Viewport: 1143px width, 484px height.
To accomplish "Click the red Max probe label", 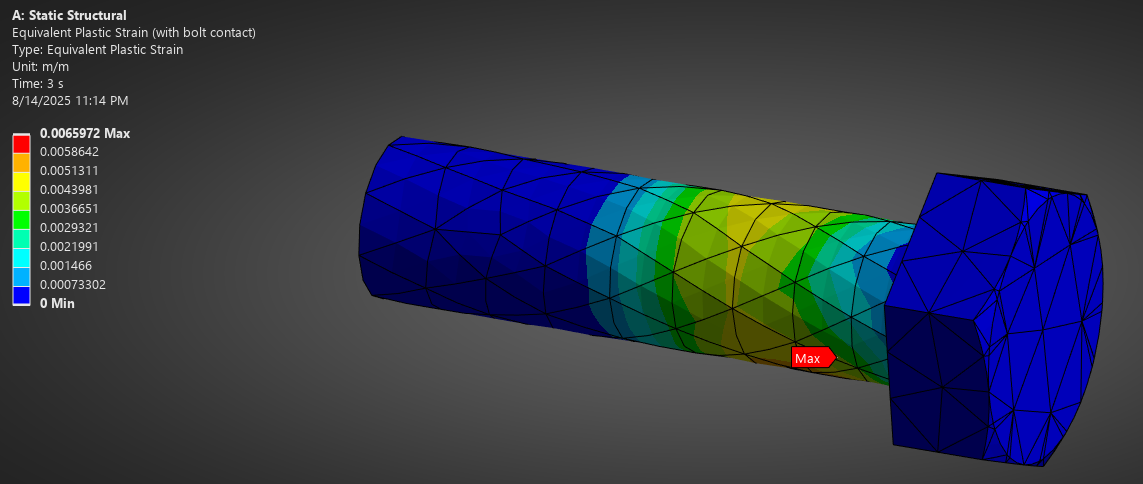I will [x=813, y=358].
